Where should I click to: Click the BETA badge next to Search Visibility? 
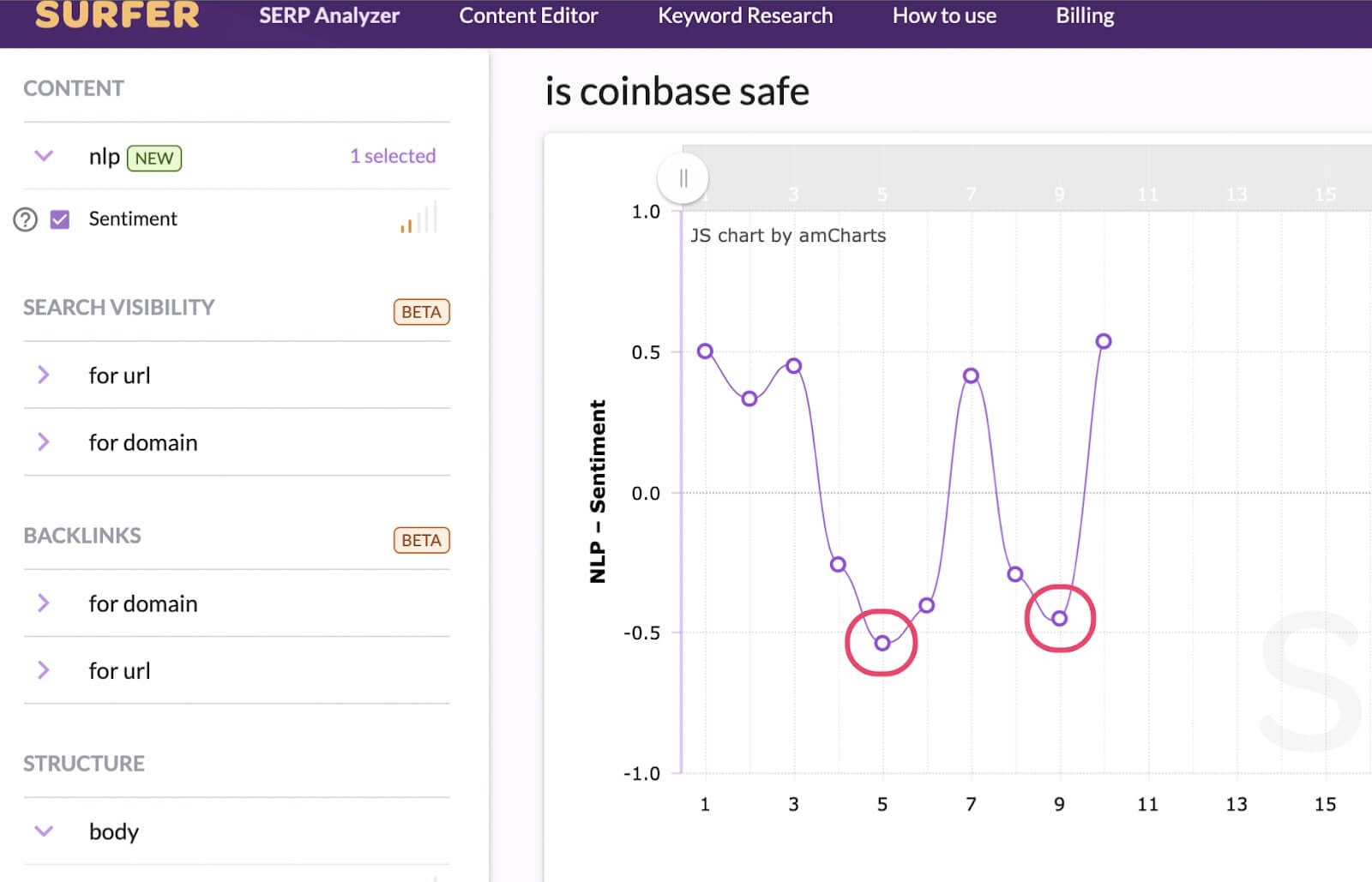421,312
